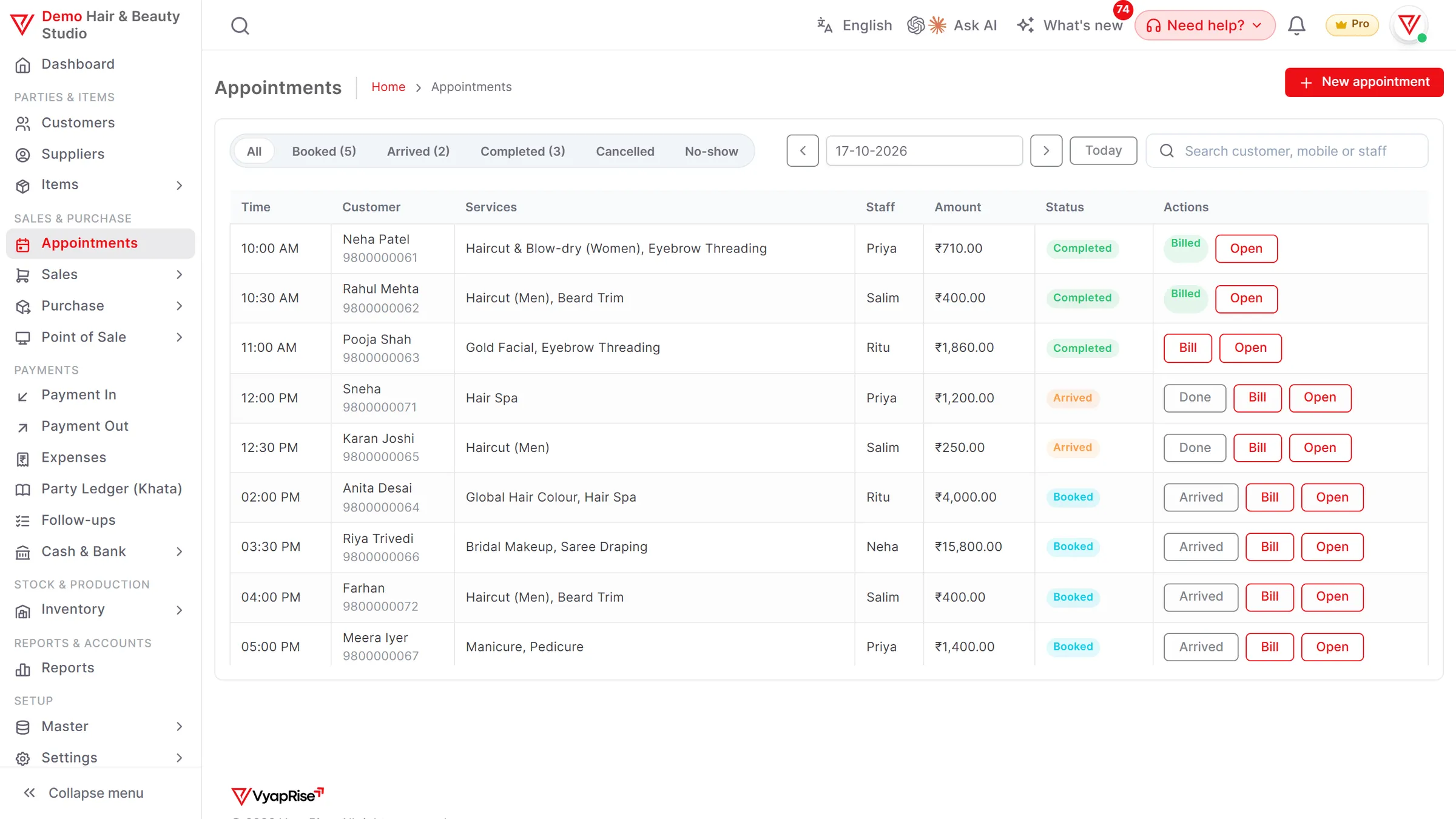This screenshot has width=1456, height=819.
Task: Select the No-show filter tab
Action: point(711,151)
